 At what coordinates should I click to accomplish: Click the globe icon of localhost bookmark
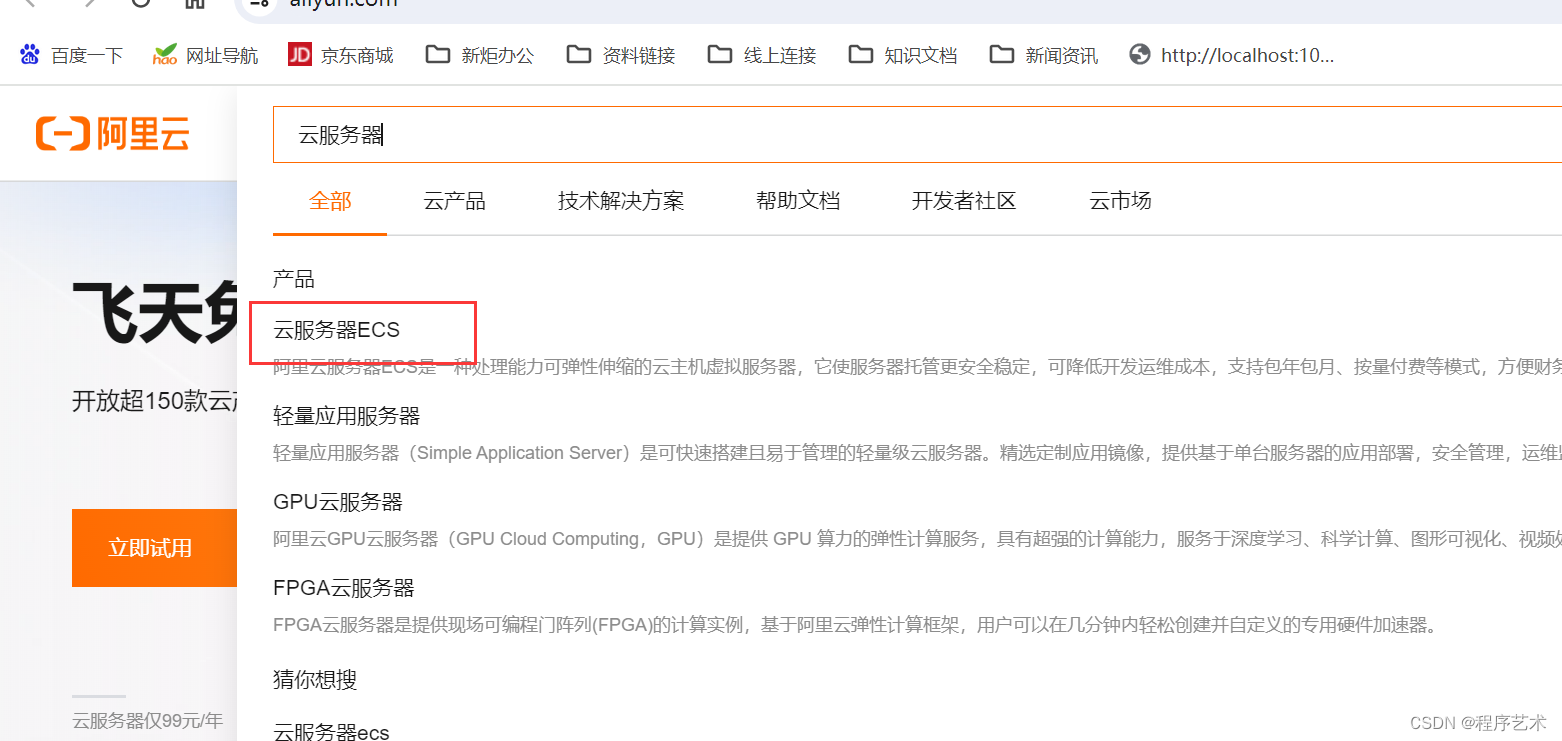click(x=1140, y=54)
